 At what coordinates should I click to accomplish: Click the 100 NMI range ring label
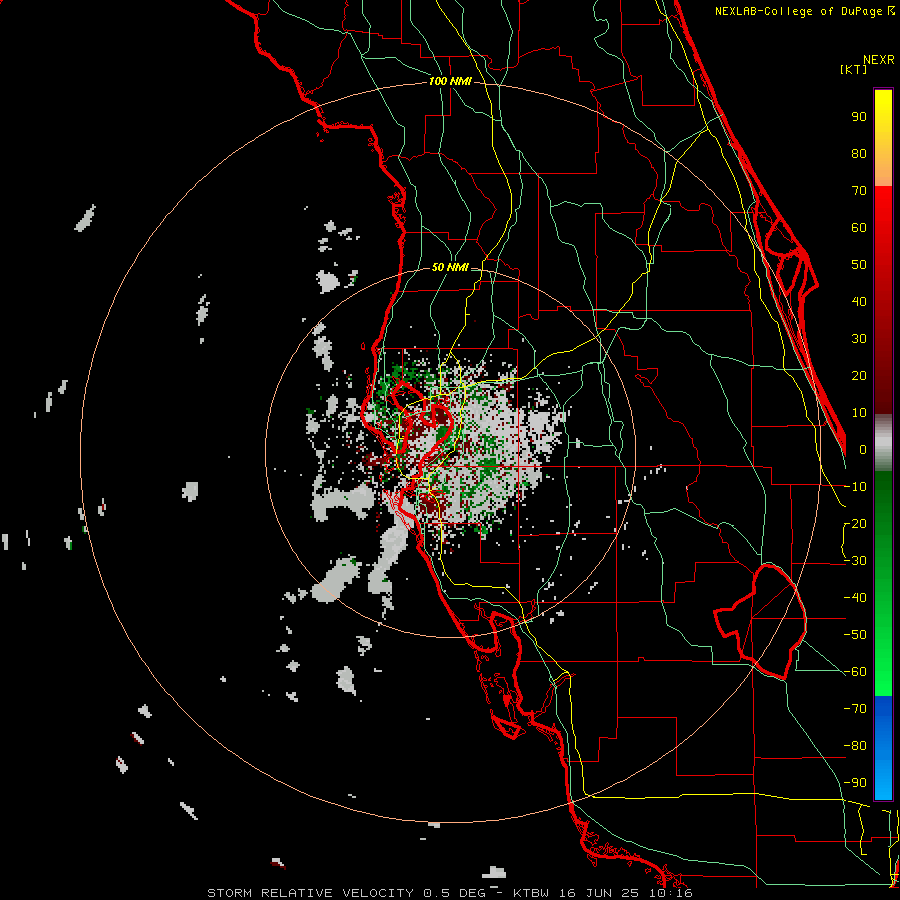[x=450, y=82]
